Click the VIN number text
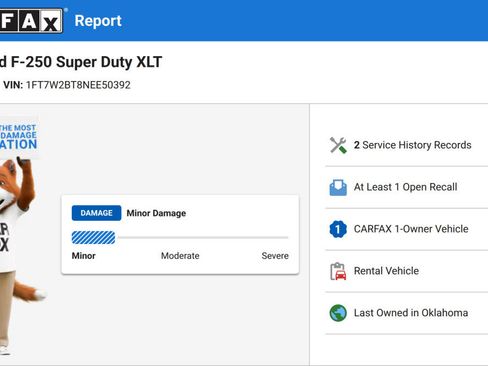488x366 pixels. click(x=78, y=85)
